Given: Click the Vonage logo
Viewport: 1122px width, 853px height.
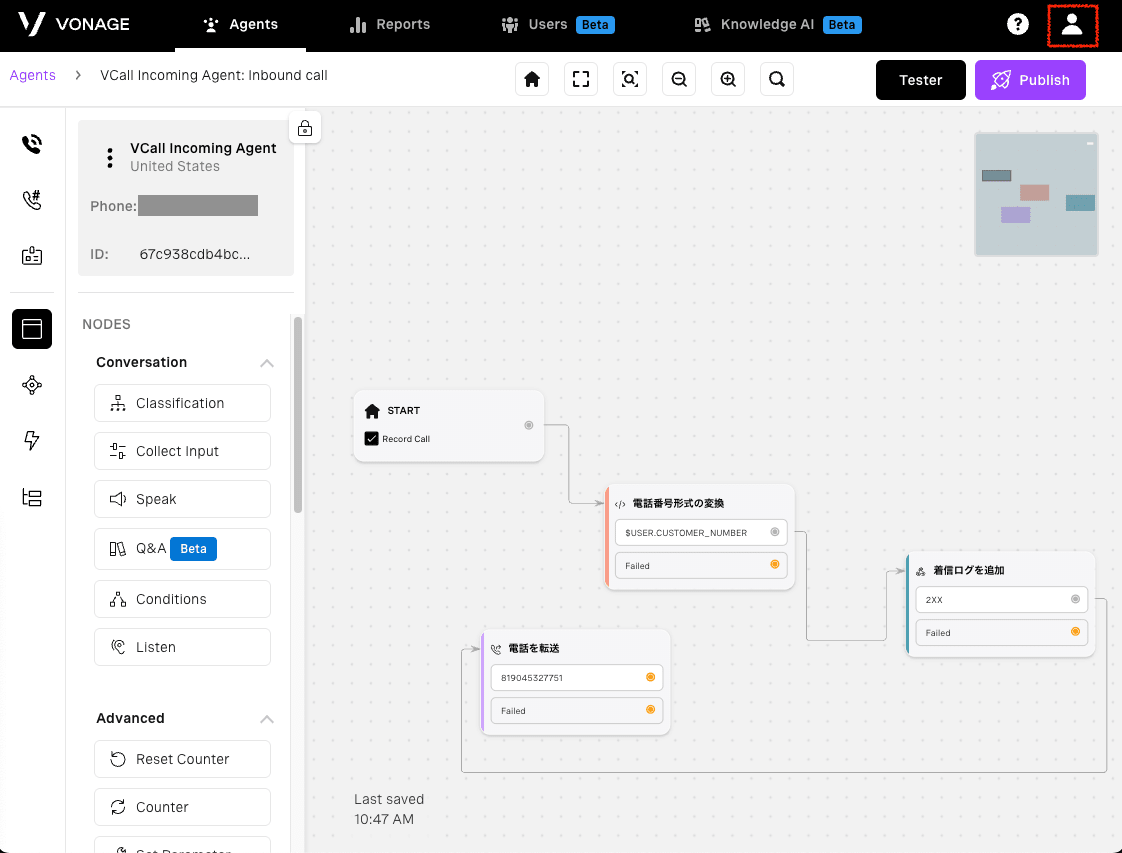Looking at the screenshot, I should [x=74, y=24].
